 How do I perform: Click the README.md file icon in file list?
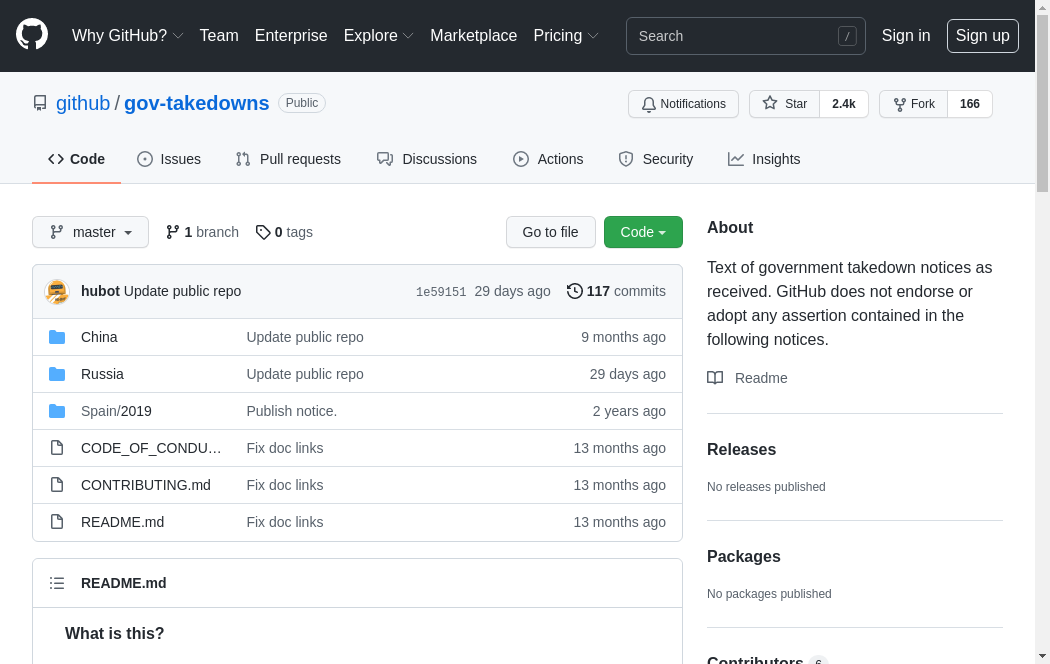pyautogui.click(x=57, y=521)
